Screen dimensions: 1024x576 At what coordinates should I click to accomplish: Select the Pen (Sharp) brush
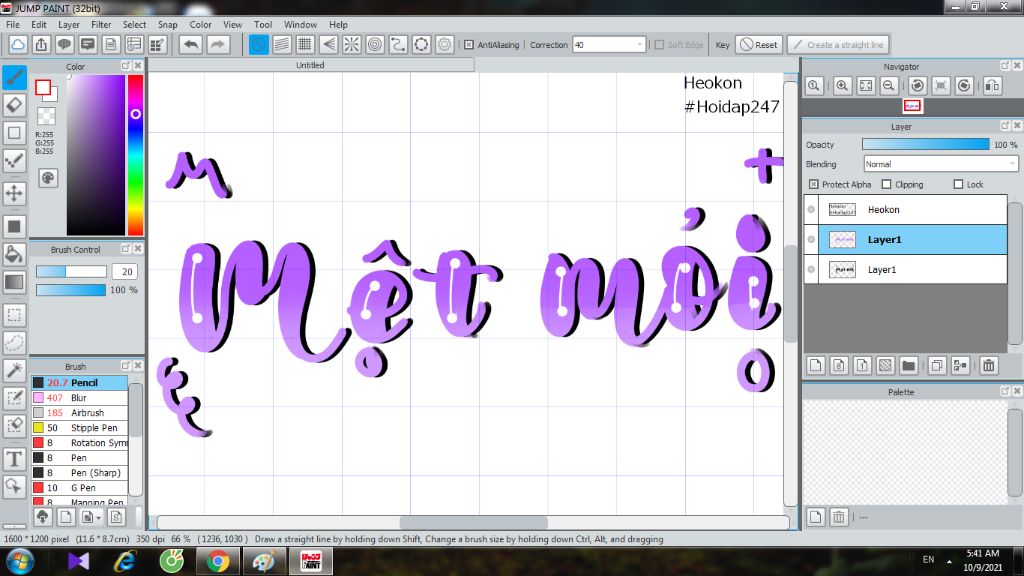[x=80, y=473]
